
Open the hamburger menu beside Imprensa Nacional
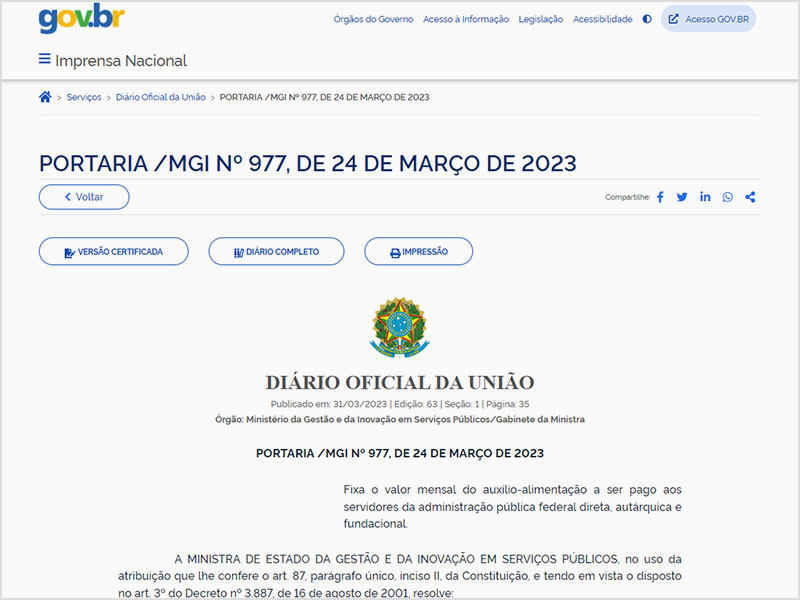(44, 60)
